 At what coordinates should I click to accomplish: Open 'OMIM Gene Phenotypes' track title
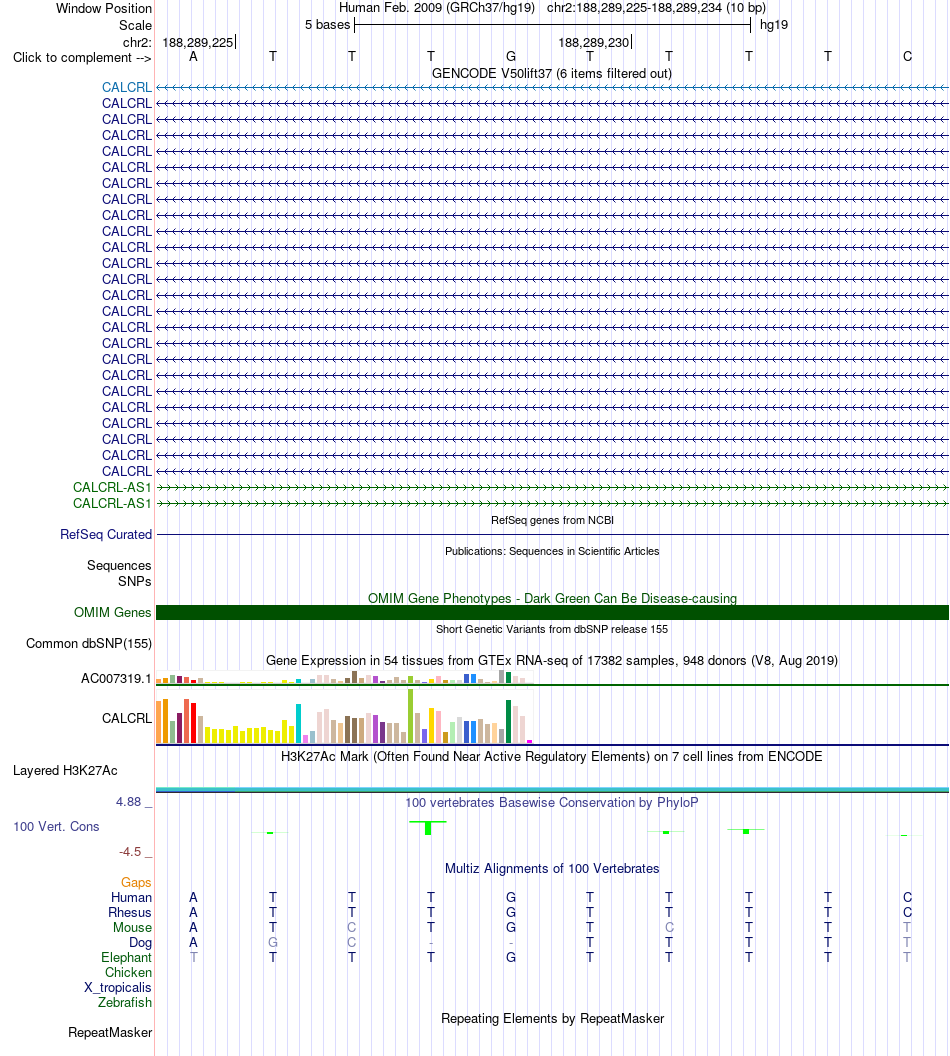[x=552, y=598]
